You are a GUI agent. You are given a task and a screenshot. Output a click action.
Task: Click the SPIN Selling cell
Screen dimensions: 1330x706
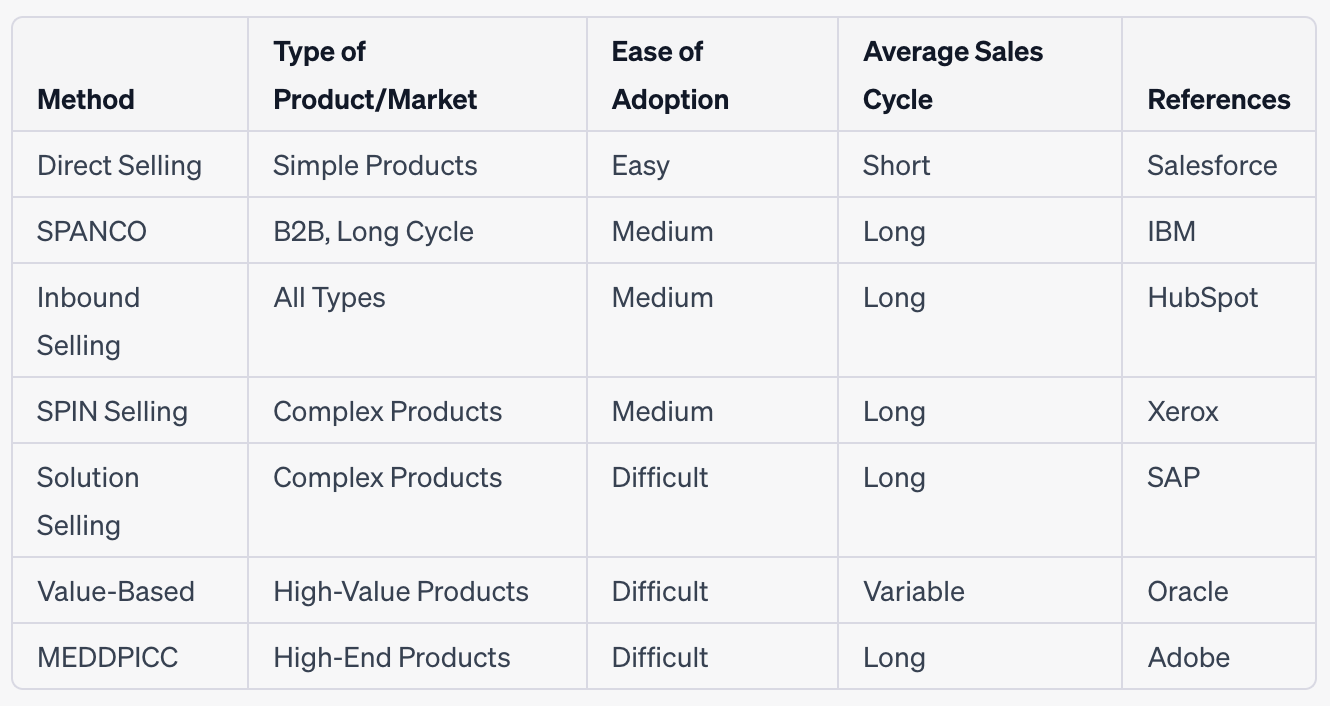click(x=112, y=411)
